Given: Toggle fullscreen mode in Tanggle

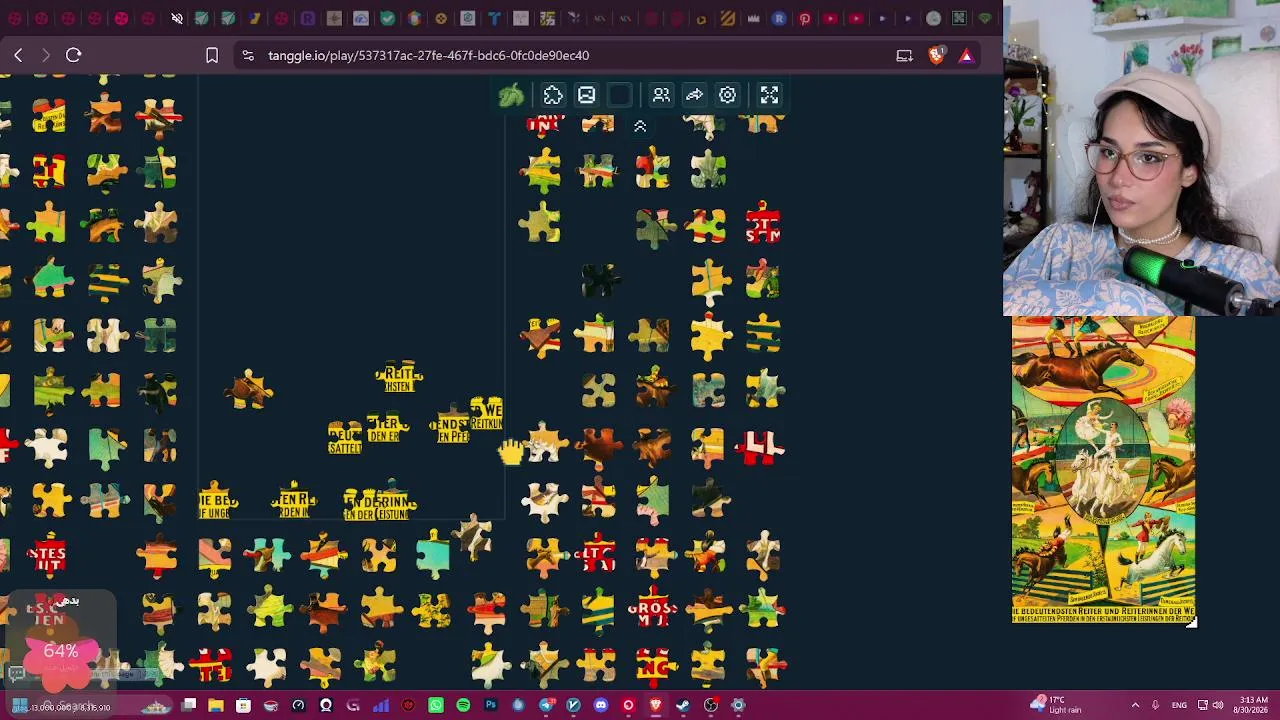Looking at the screenshot, I should tap(769, 95).
